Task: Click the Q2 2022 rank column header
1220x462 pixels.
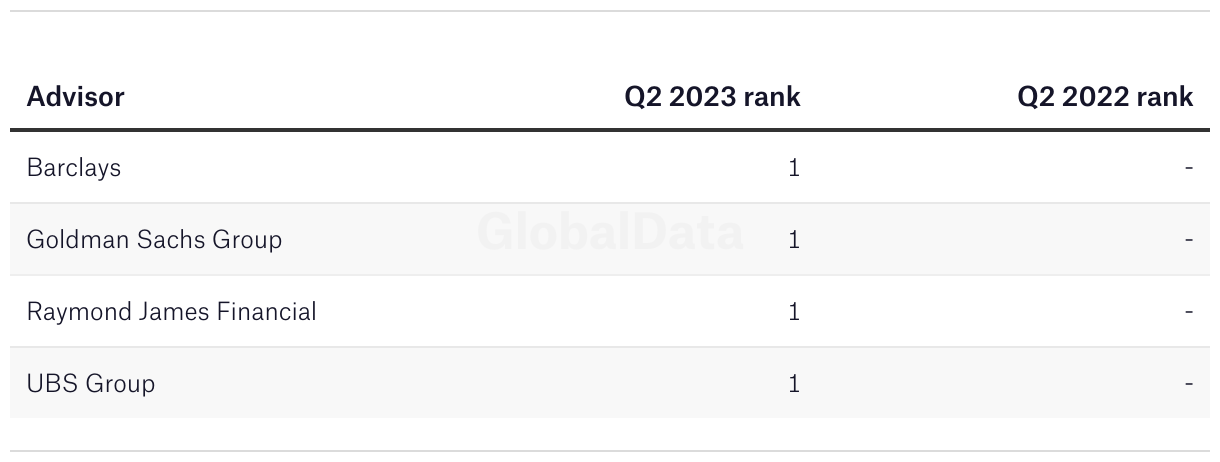Action: tap(1105, 97)
